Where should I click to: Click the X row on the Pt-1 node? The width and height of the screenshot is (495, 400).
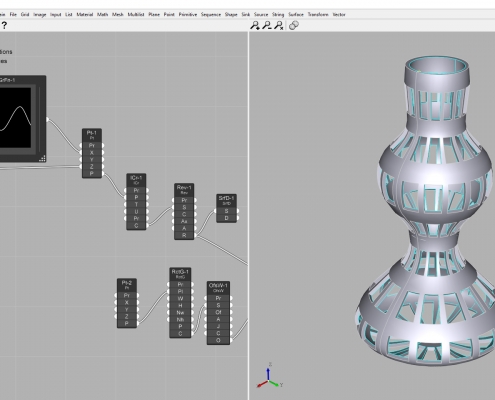(x=92, y=152)
